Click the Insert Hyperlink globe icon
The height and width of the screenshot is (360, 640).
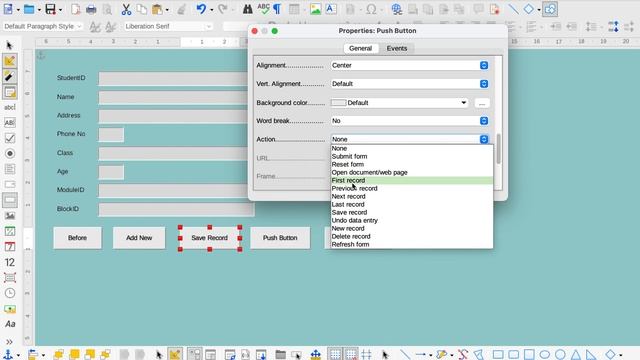pos(396,9)
